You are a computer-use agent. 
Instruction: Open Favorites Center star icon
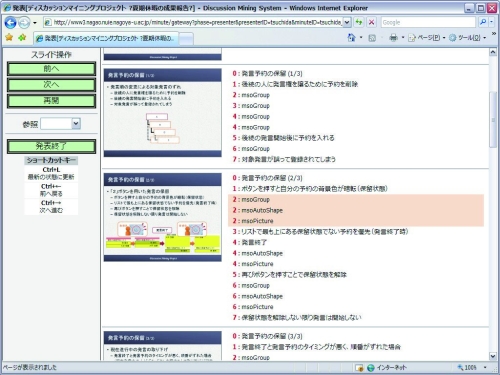coord(9,37)
